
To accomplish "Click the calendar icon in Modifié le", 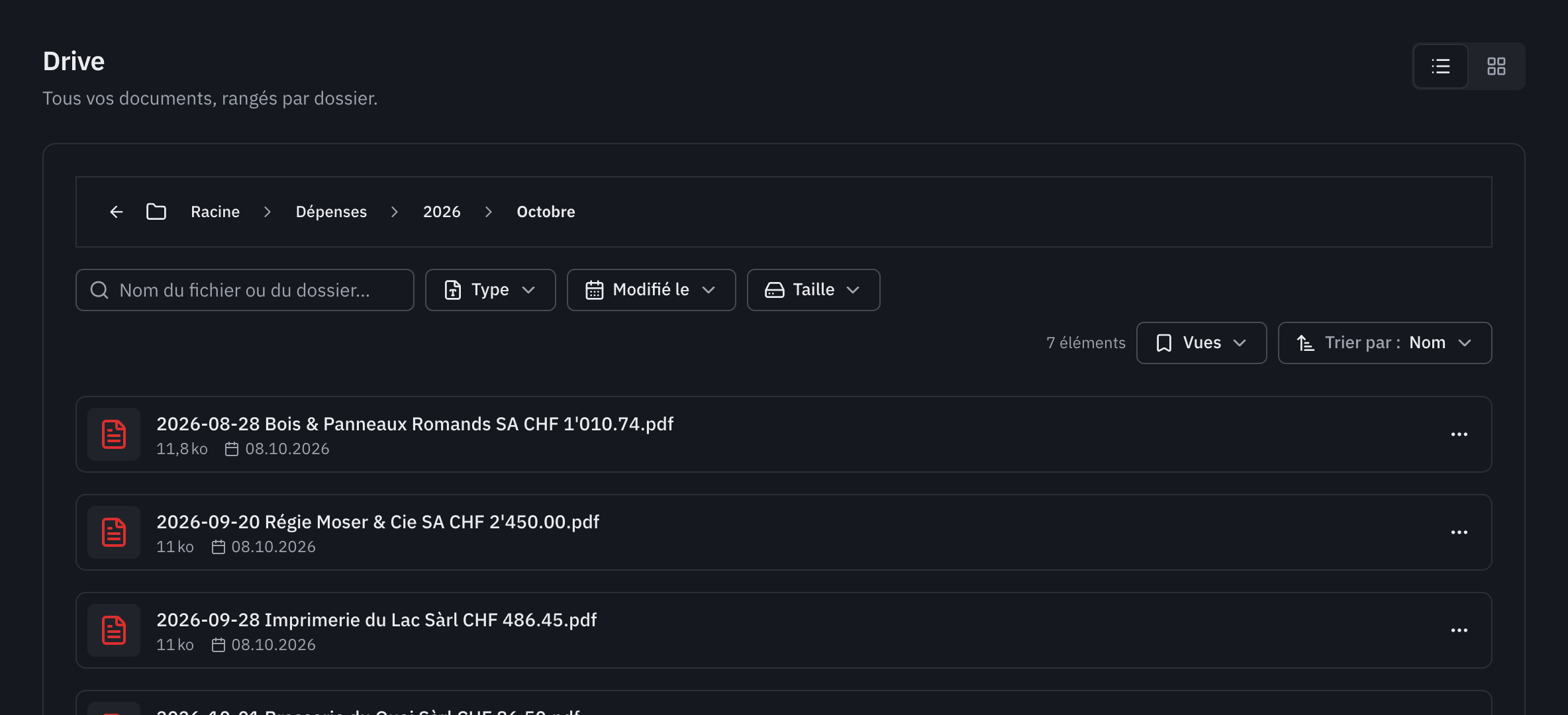I will pos(595,290).
